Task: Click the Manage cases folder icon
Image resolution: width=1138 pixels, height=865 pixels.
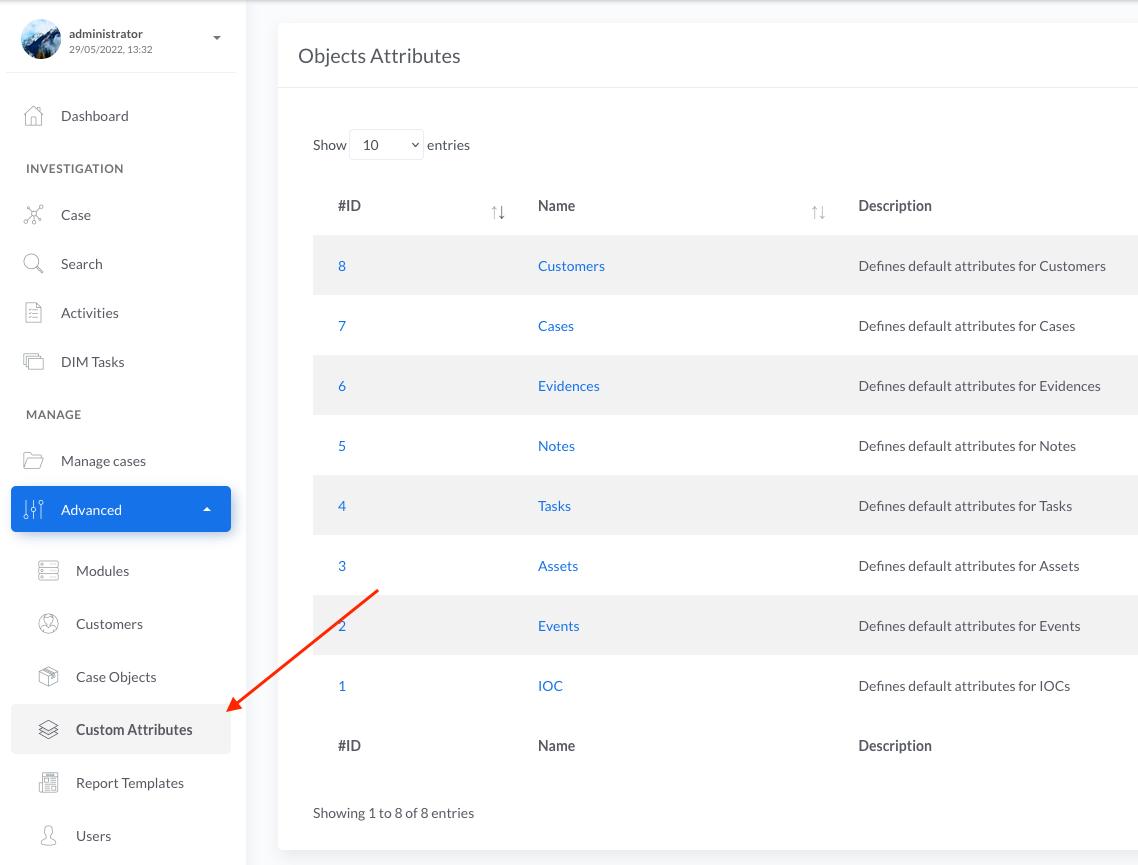Action: tap(34, 461)
